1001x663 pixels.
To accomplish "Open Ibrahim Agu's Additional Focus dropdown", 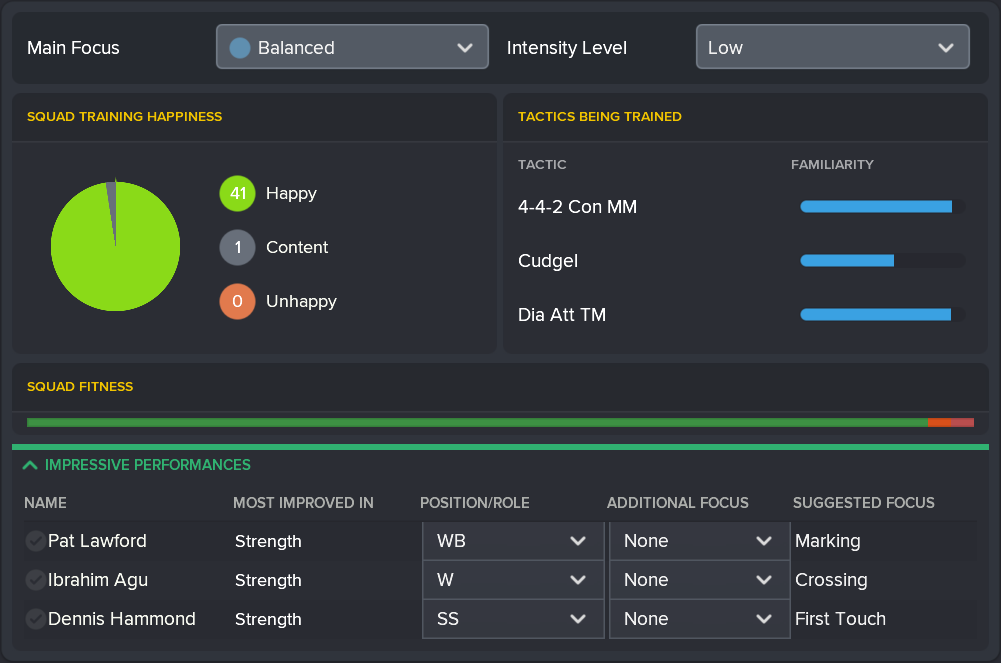I will pyautogui.click(x=698, y=580).
